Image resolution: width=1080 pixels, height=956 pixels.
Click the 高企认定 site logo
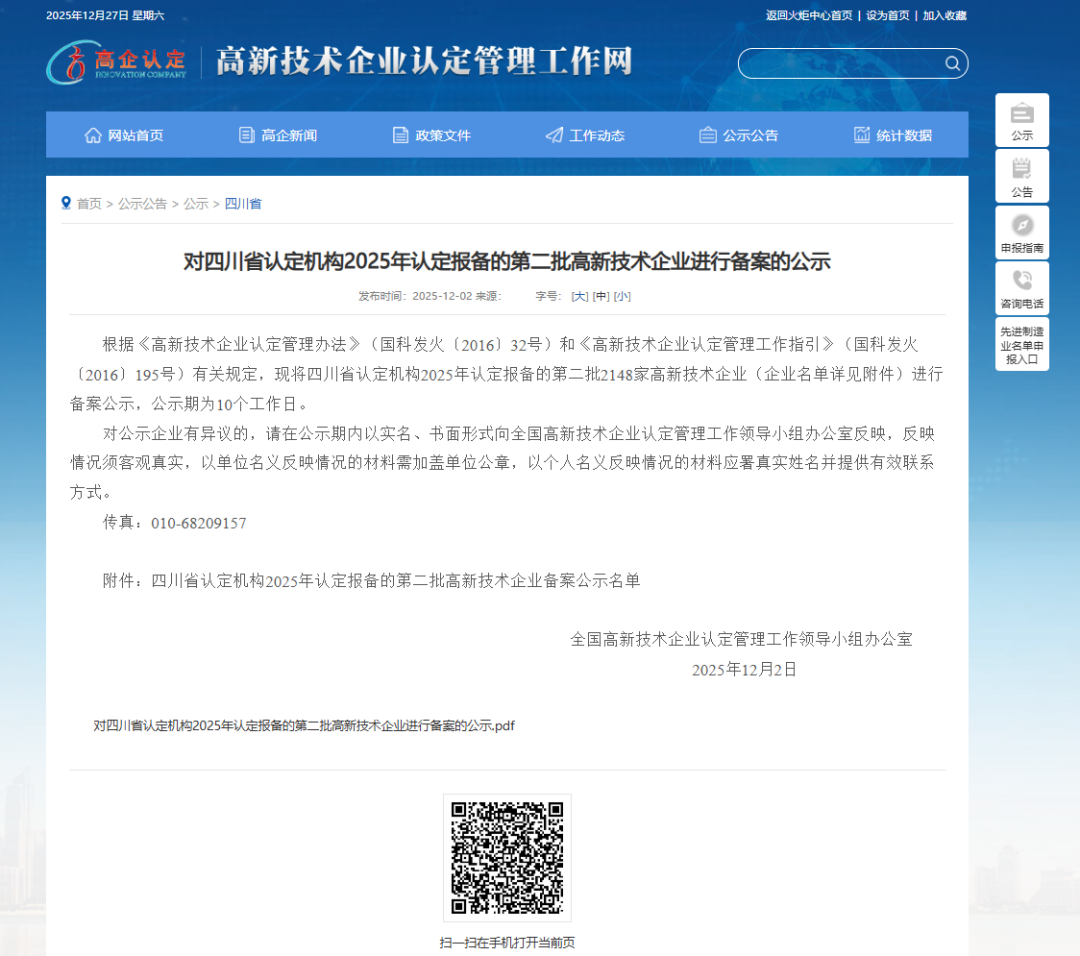(x=116, y=63)
